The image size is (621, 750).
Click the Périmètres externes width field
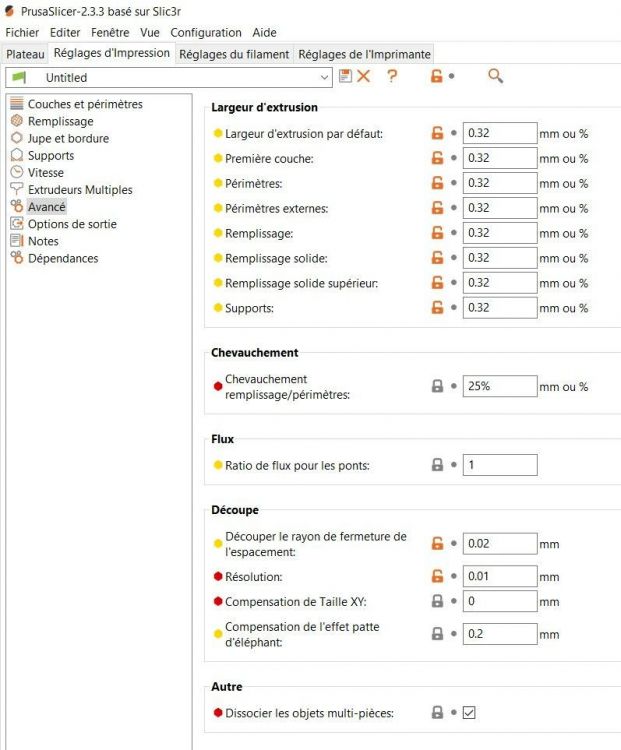tap(500, 208)
